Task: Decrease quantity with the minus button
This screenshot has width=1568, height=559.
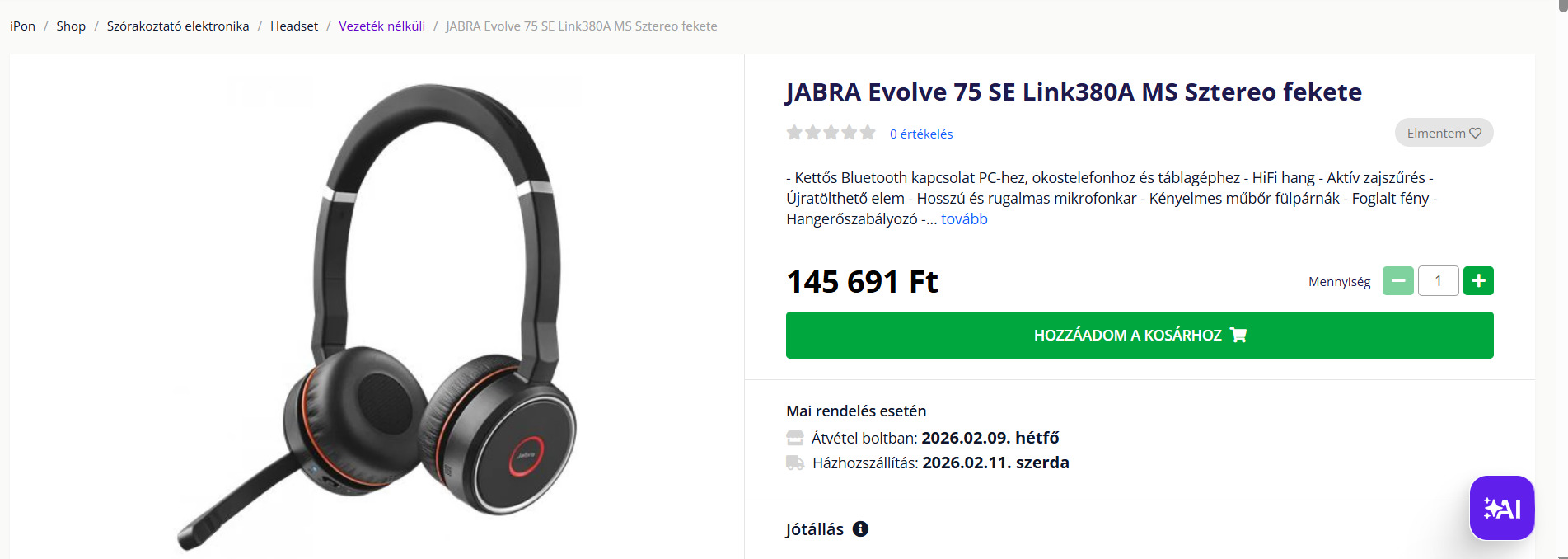Action: (x=1397, y=281)
